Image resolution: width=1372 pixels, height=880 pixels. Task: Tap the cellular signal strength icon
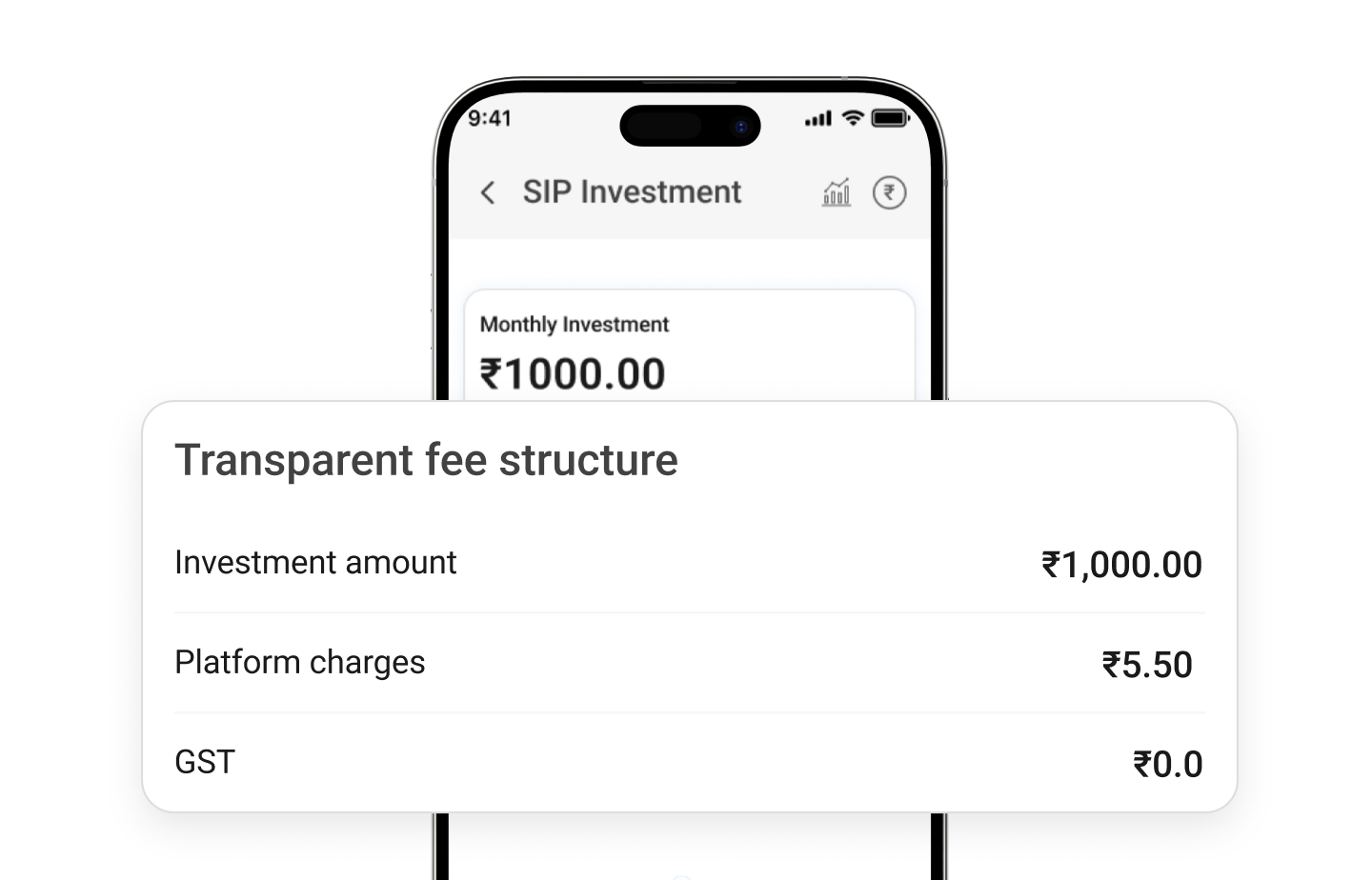click(x=817, y=119)
